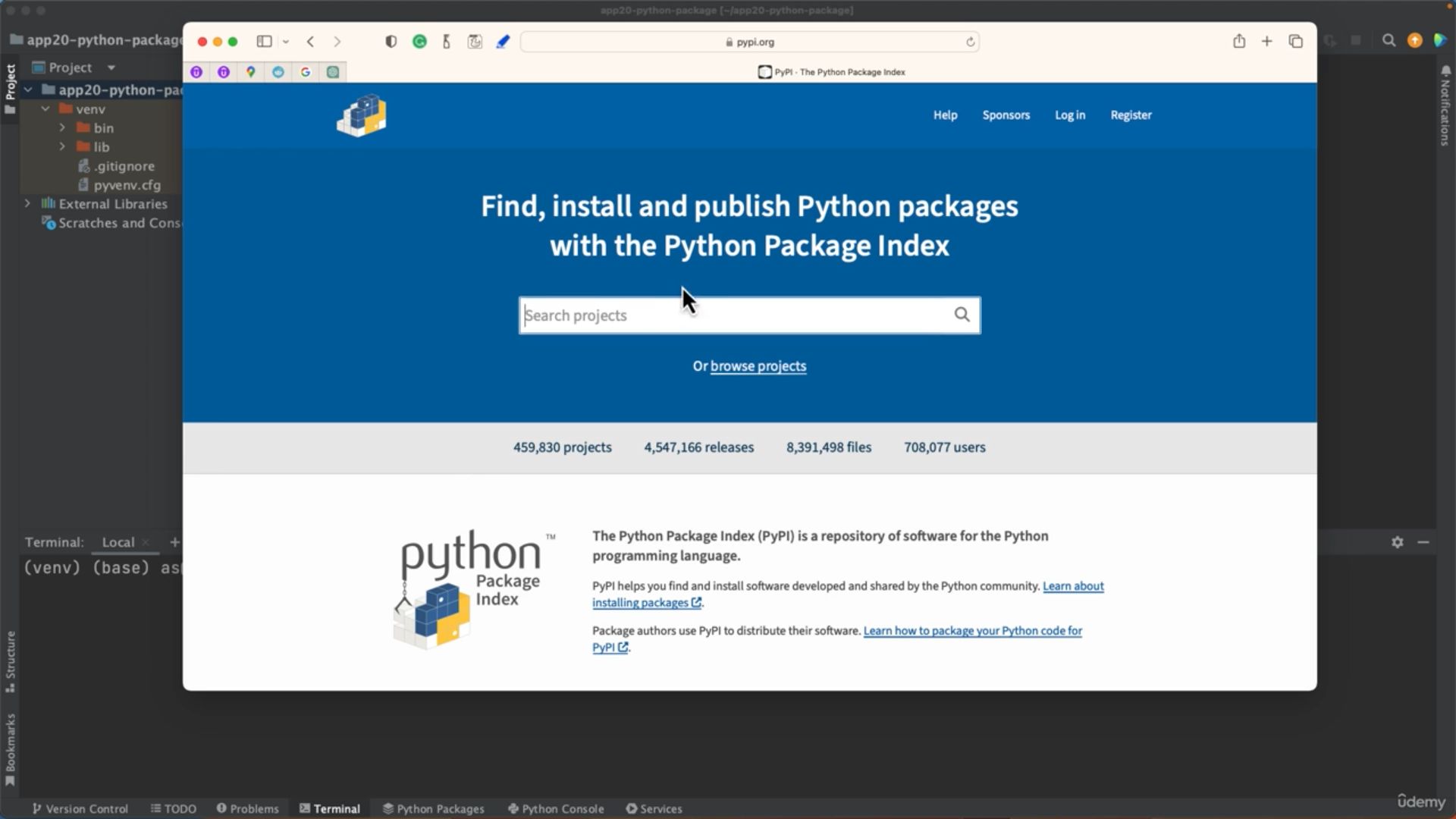Open the Help link on PyPI
The height and width of the screenshot is (819, 1456).
(x=945, y=115)
